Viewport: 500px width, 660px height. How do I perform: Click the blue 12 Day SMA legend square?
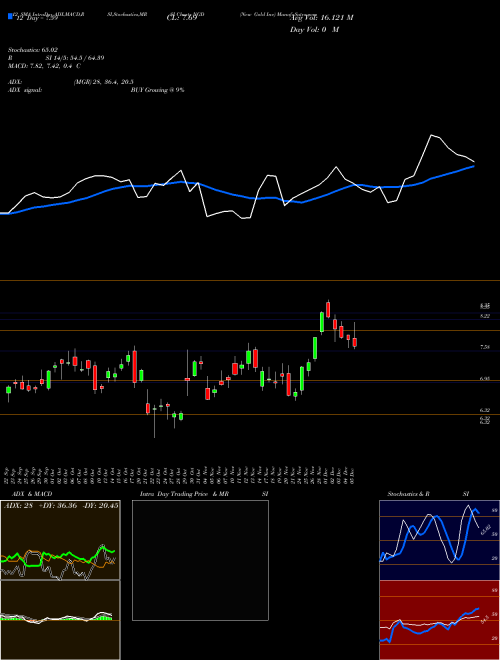[x=10, y=17]
